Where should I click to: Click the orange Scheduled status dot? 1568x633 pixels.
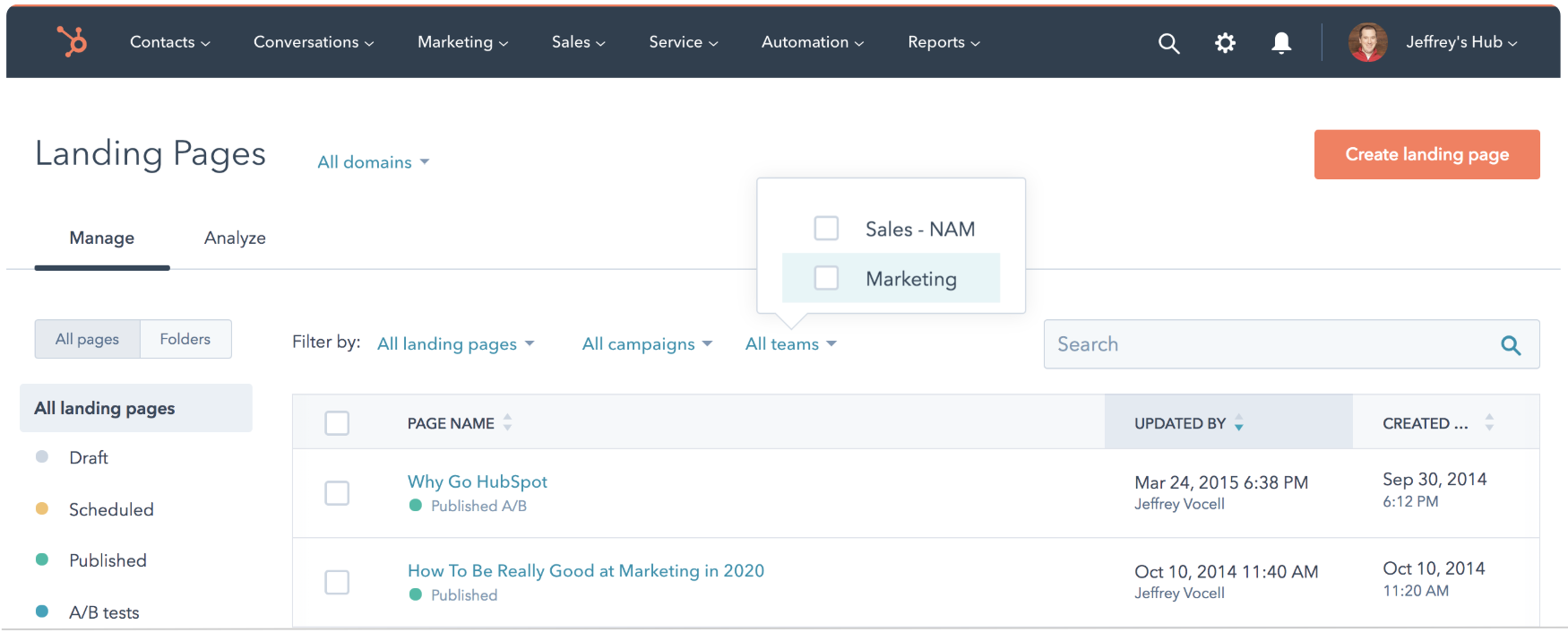coord(42,508)
